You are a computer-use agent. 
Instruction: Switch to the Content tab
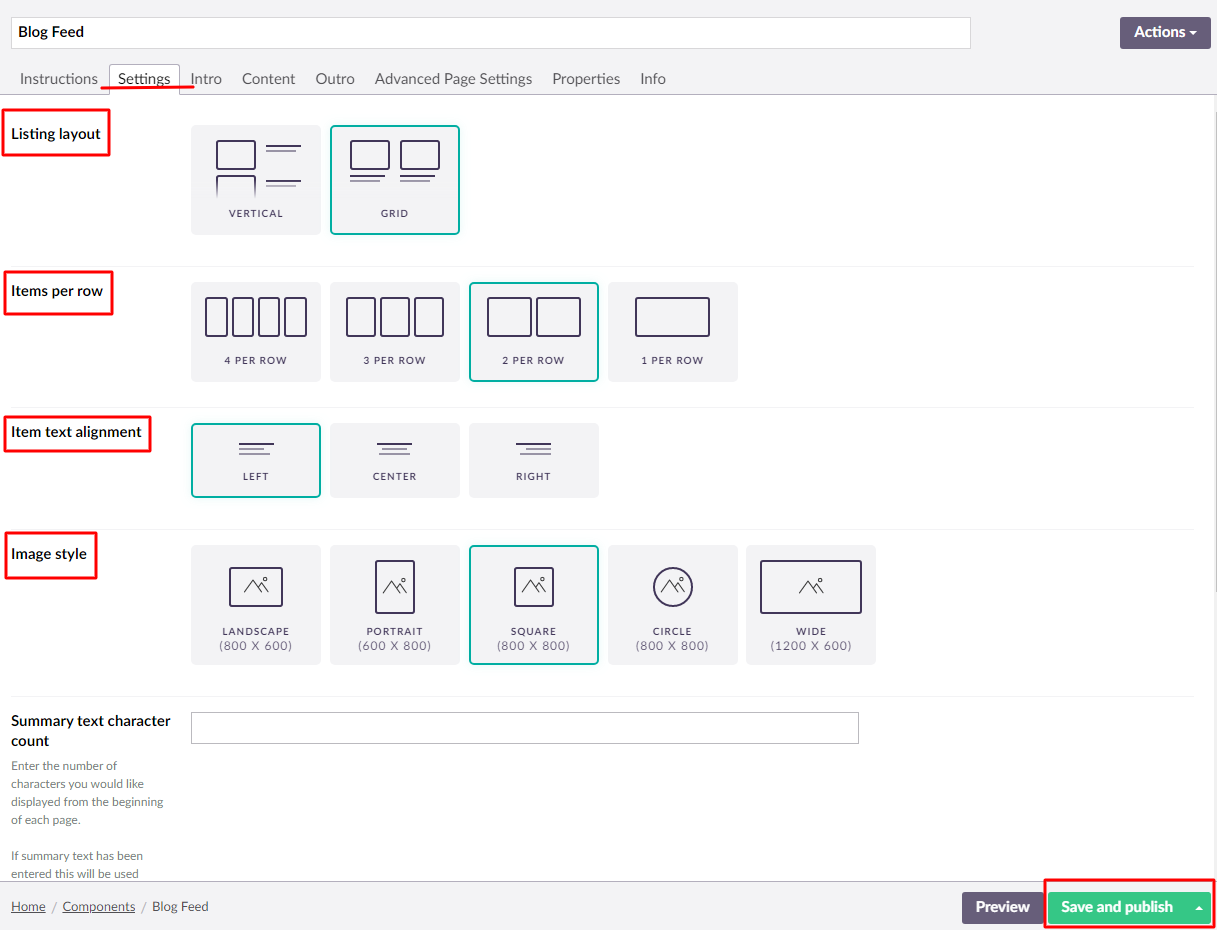(x=269, y=79)
